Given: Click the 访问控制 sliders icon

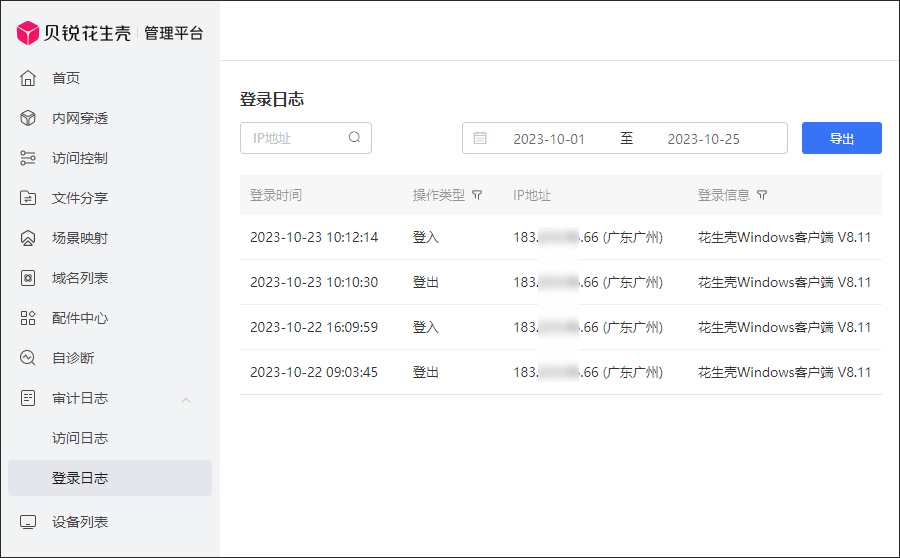Looking at the screenshot, I should (x=28, y=158).
